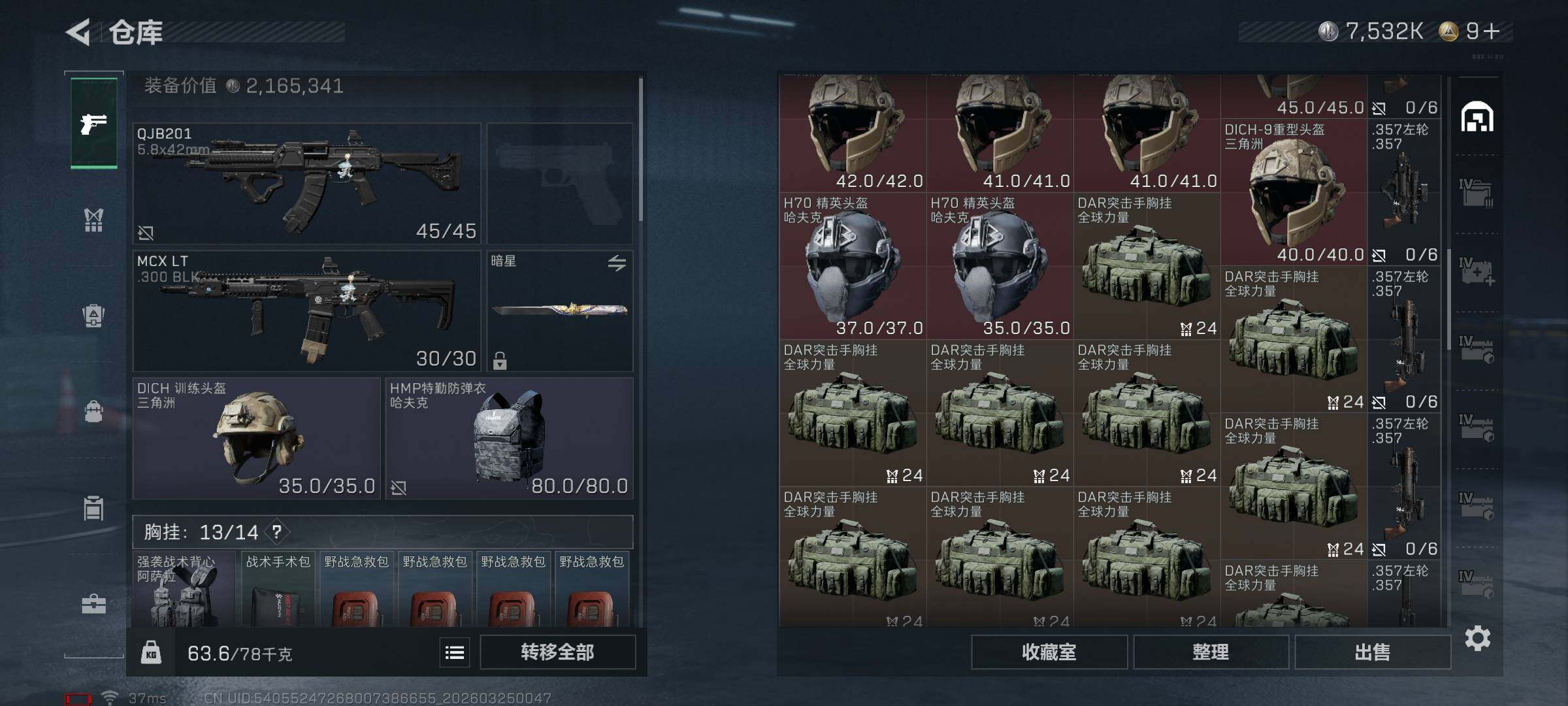Click the help question mark beside 胸挂 13/14
Viewport: 1568px width, 706px height.
(277, 532)
